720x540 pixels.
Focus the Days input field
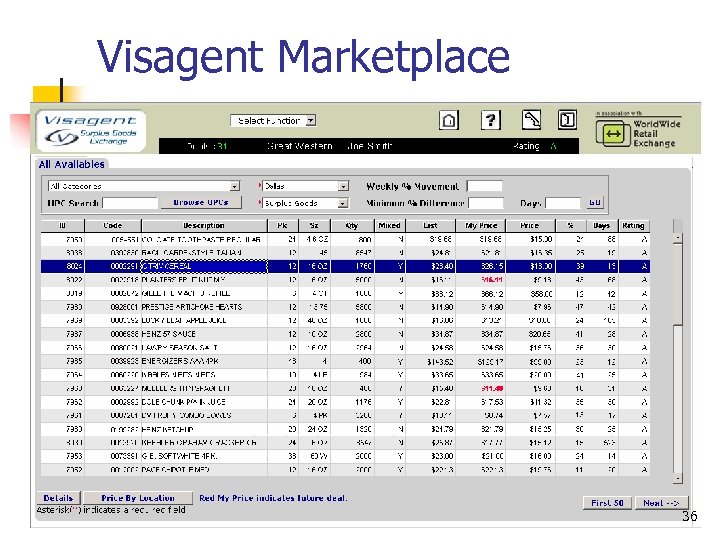pos(563,203)
